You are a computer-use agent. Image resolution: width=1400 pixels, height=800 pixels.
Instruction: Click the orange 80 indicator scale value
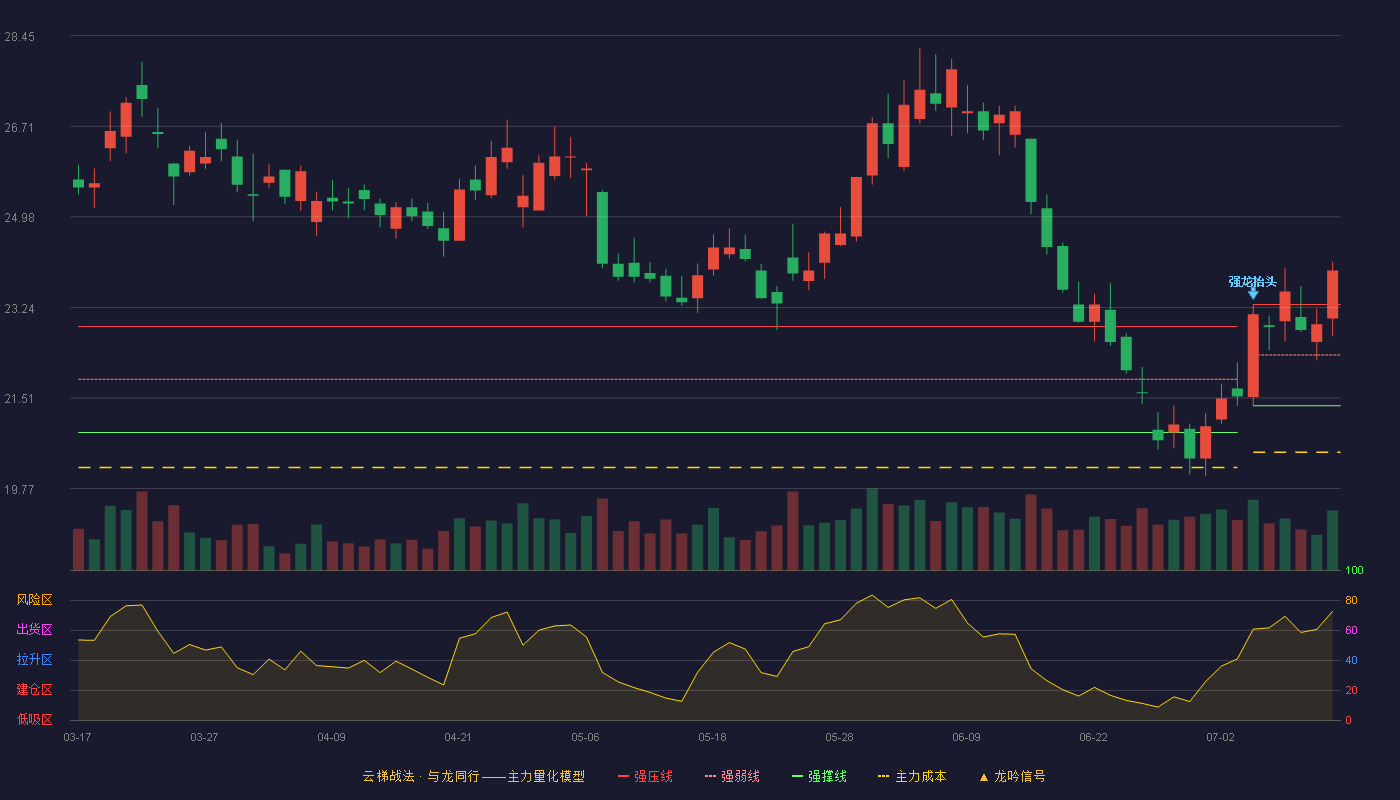(1351, 600)
